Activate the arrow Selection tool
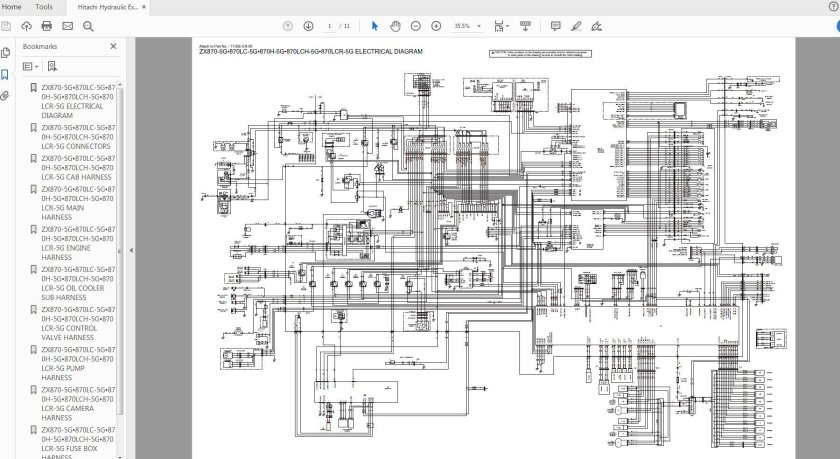The width and height of the screenshot is (840, 459). pyautogui.click(x=373, y=25)
